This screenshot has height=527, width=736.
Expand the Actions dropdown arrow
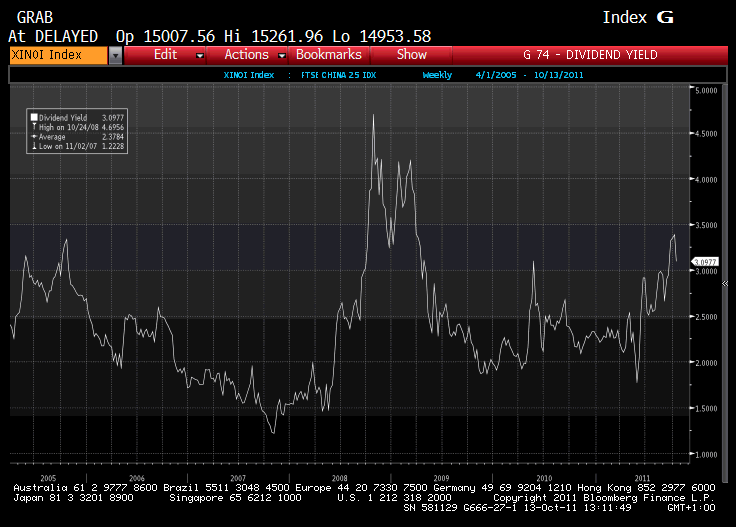tap(282, 55)
